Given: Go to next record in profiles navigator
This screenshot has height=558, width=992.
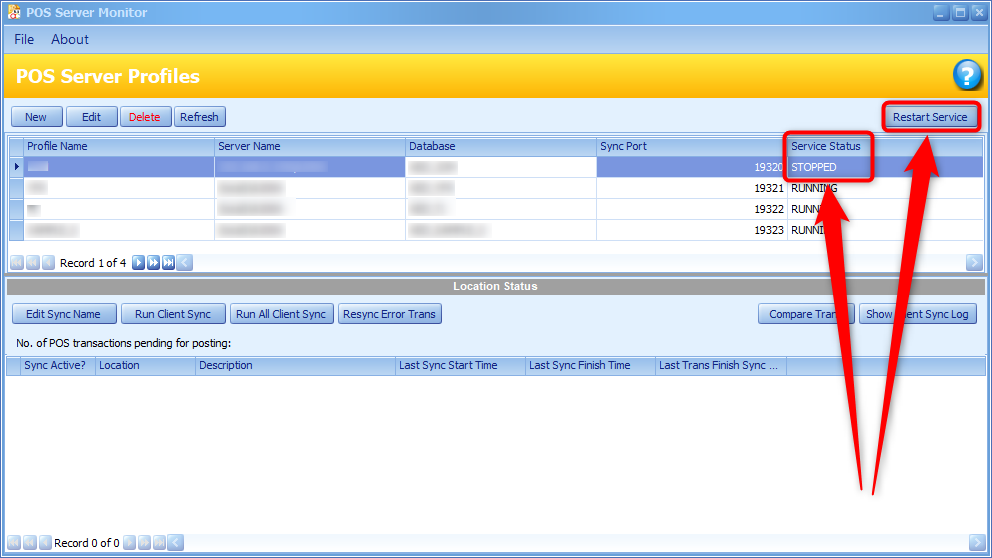Looking at the screenshot, I should point(139,263).
